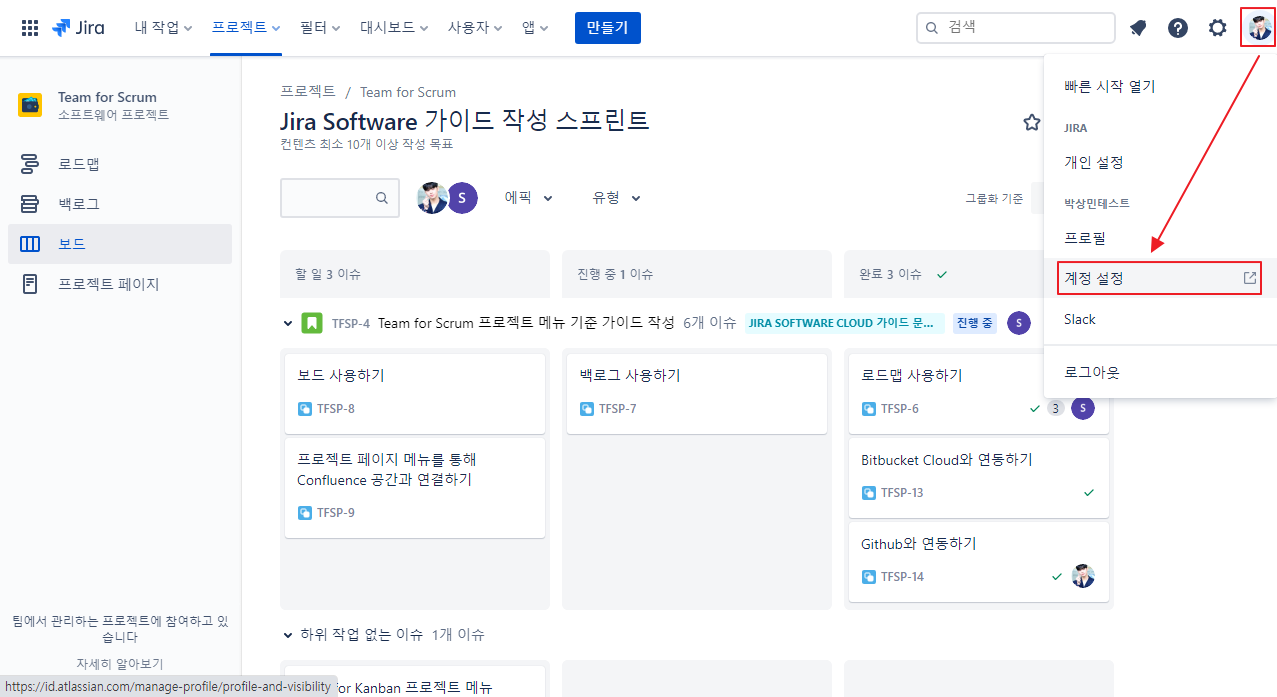Open the 보드 사용하기 card

point(415,393)
